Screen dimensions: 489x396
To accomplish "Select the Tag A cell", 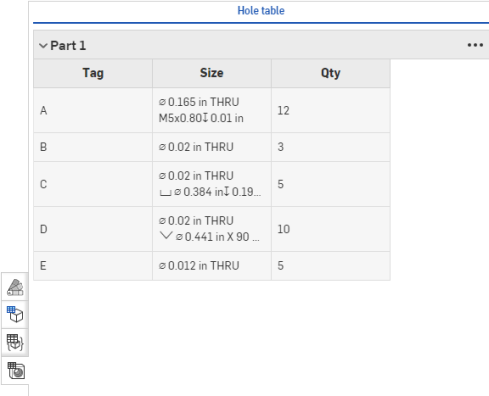I will click(x=93, y=110).
